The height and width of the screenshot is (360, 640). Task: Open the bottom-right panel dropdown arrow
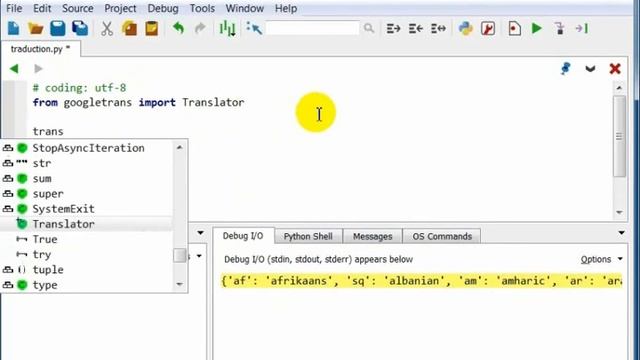[x=621, y=233]
